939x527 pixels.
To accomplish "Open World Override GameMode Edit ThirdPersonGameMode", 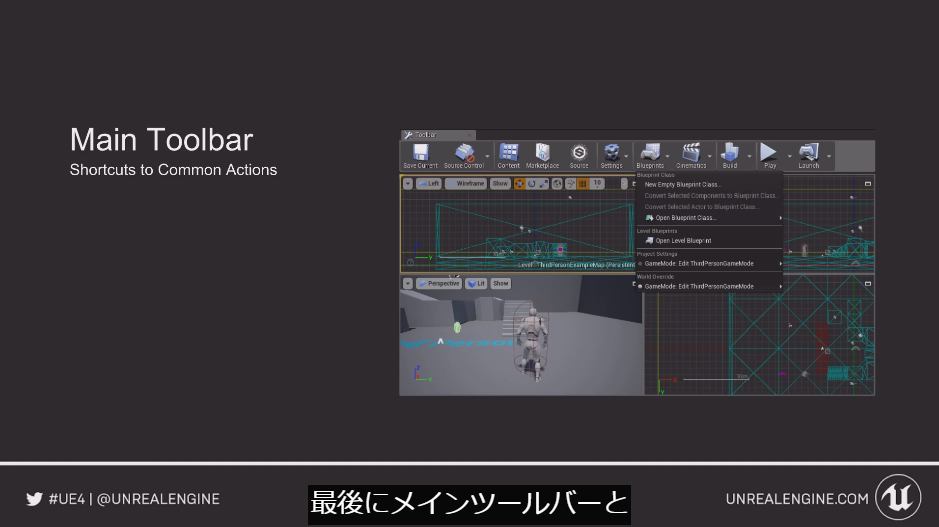I will [710, 287].
